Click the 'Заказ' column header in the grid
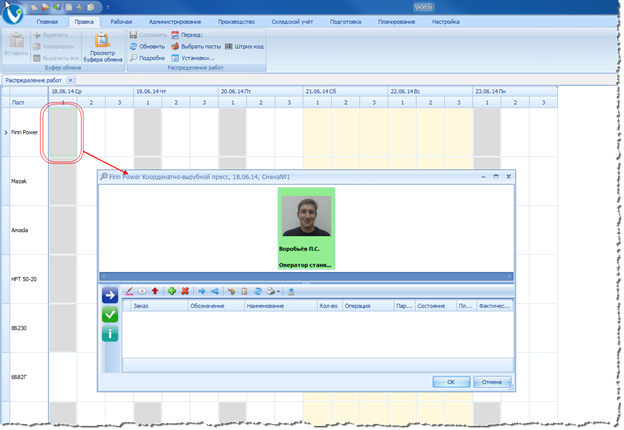 [x=143, y=308]
